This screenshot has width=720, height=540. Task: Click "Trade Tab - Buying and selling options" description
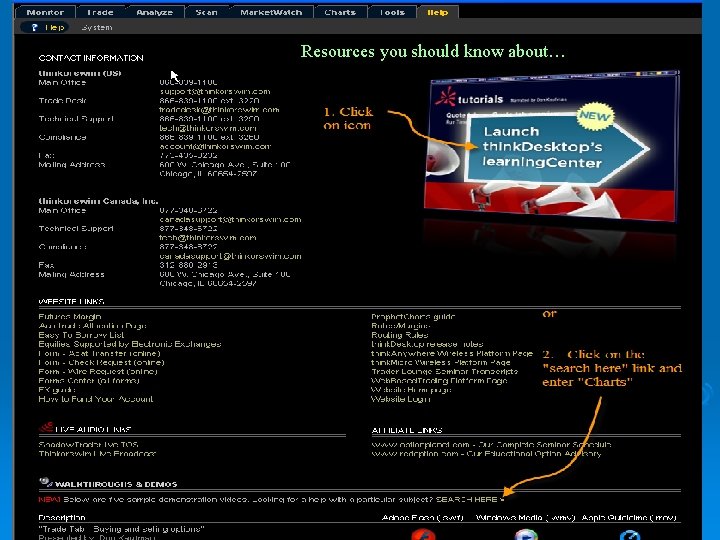click(122, 529)
